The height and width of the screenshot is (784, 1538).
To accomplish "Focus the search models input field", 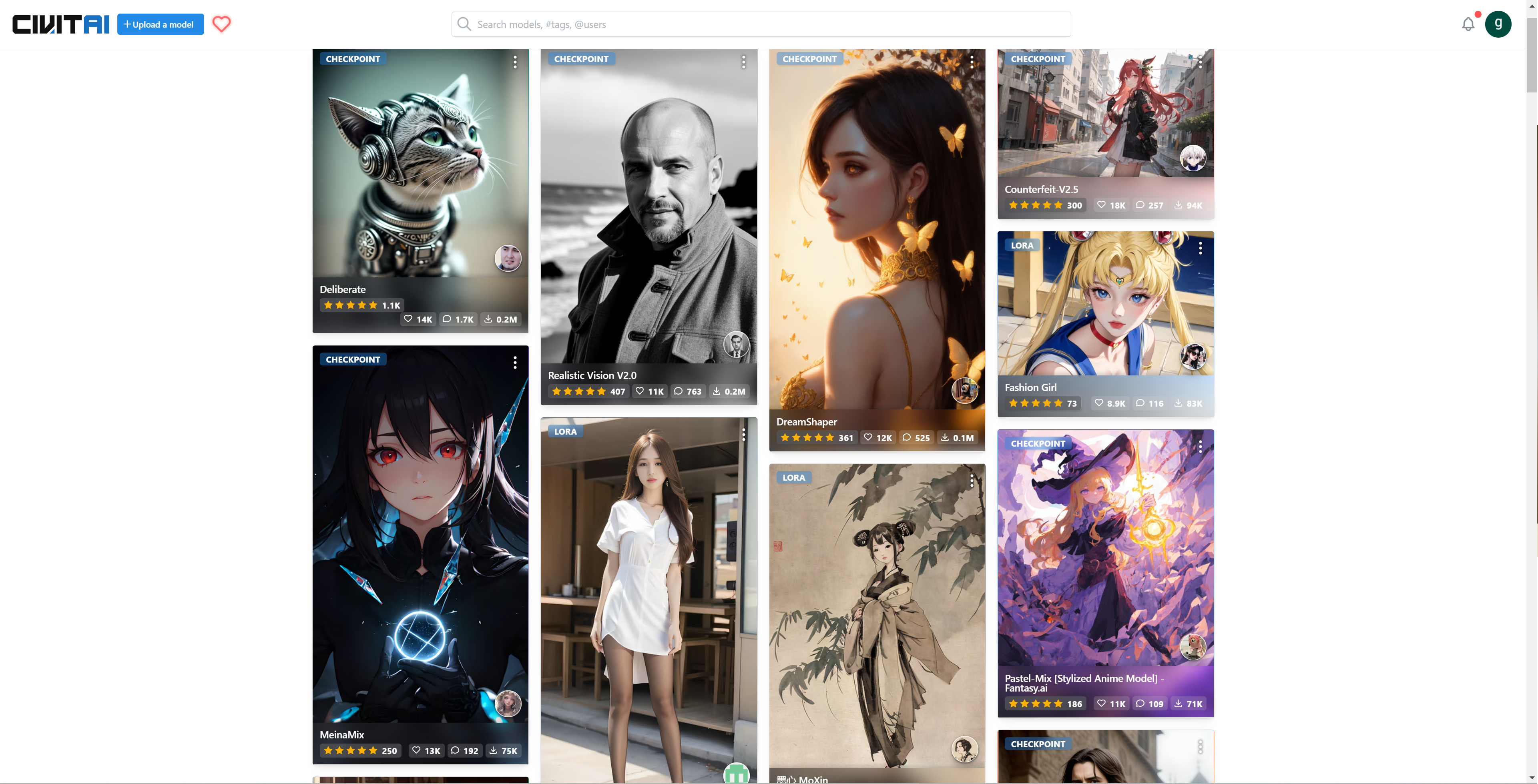I will [761, 24].
